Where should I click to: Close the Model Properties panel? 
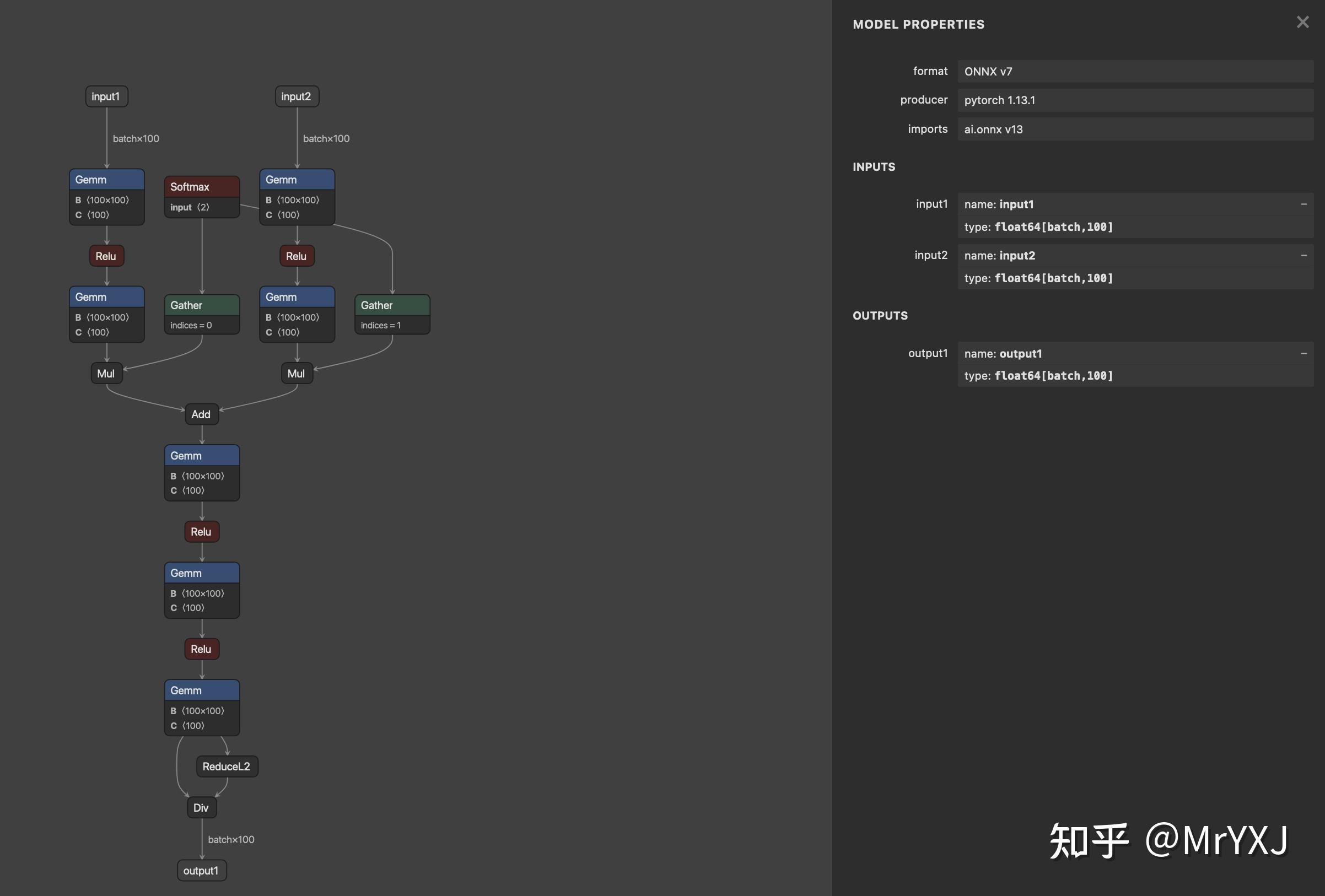1302,22
